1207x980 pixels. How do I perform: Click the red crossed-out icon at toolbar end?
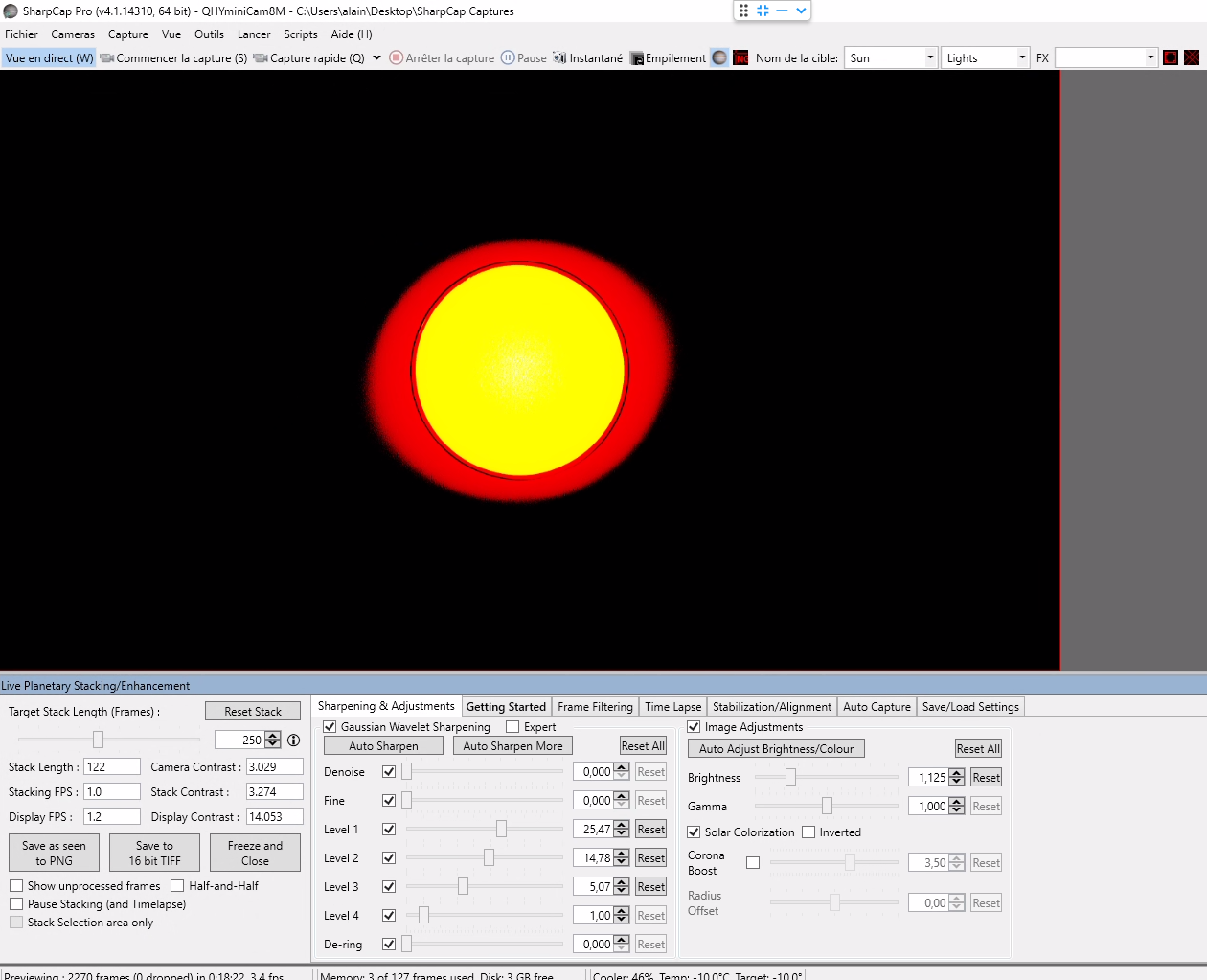[x=1192, y=57]
